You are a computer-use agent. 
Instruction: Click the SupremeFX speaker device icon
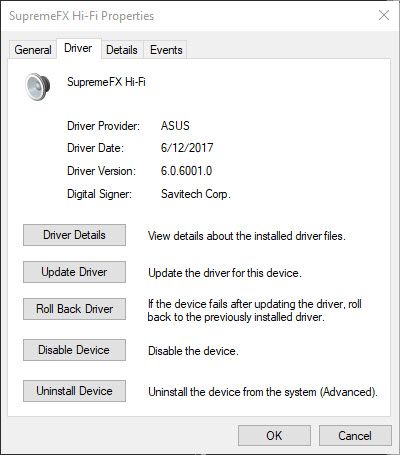[38, 86]
